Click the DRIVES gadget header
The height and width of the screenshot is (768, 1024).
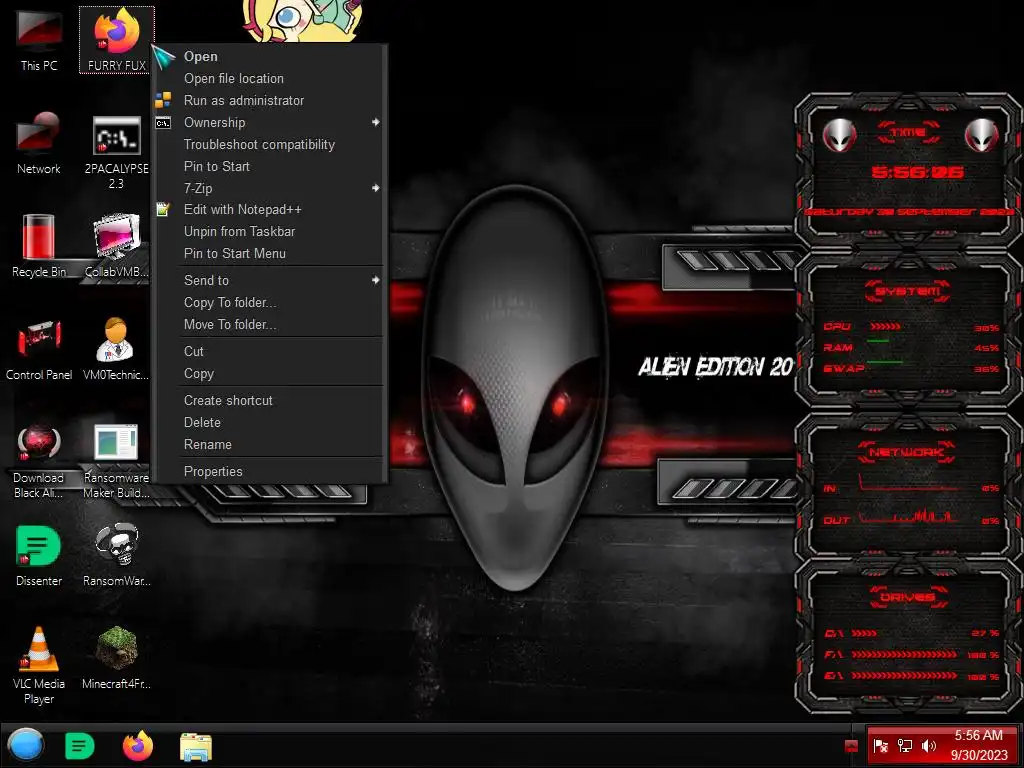point(908,597)
